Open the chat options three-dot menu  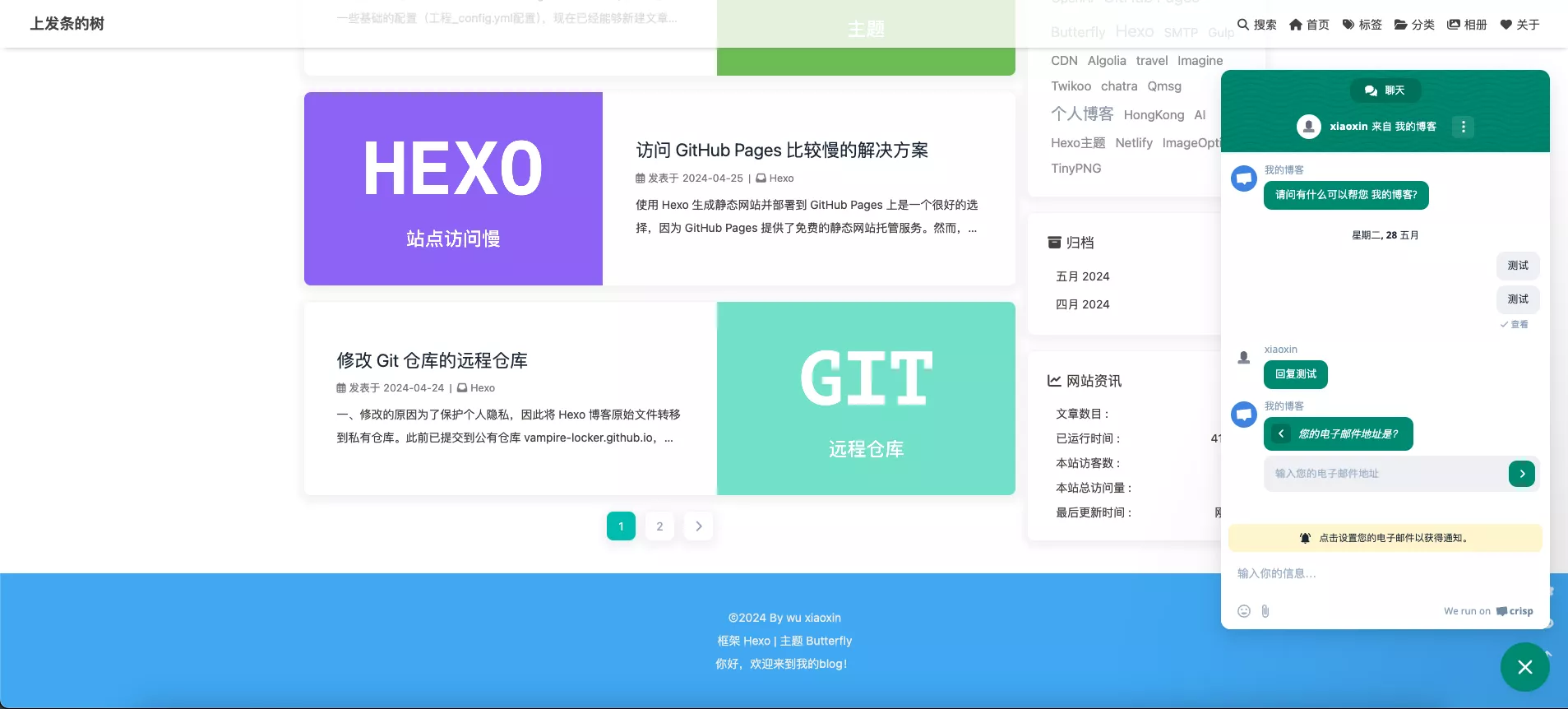[1463, 127]
